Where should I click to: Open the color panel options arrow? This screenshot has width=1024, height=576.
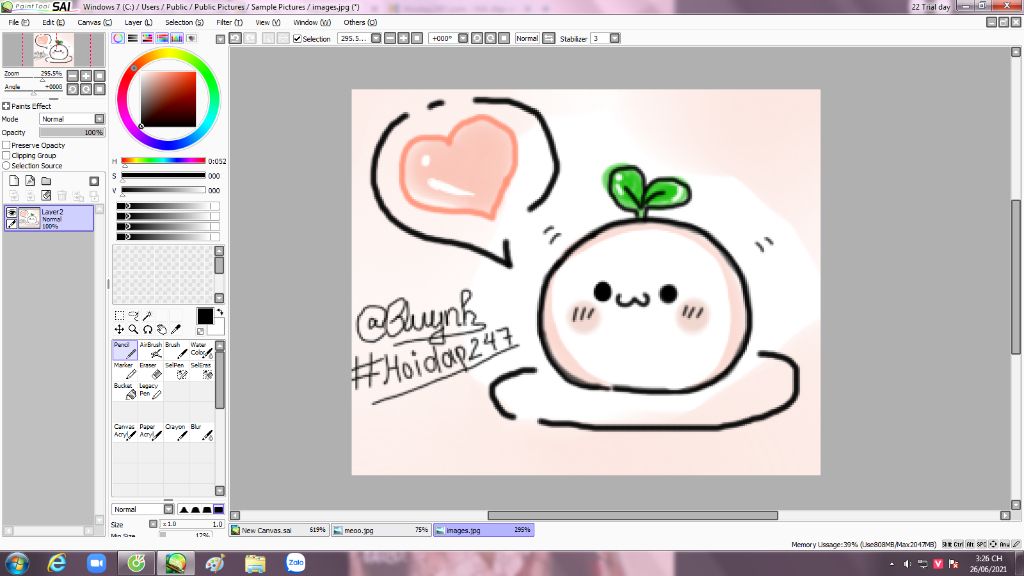(220, 39)
